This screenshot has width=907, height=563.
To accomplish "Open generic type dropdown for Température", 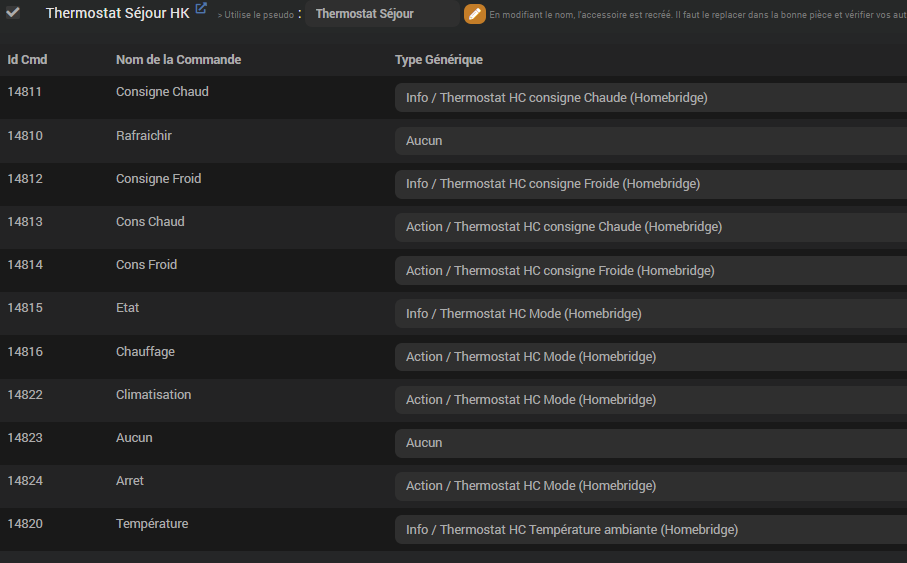I will [x=650, y=530].
